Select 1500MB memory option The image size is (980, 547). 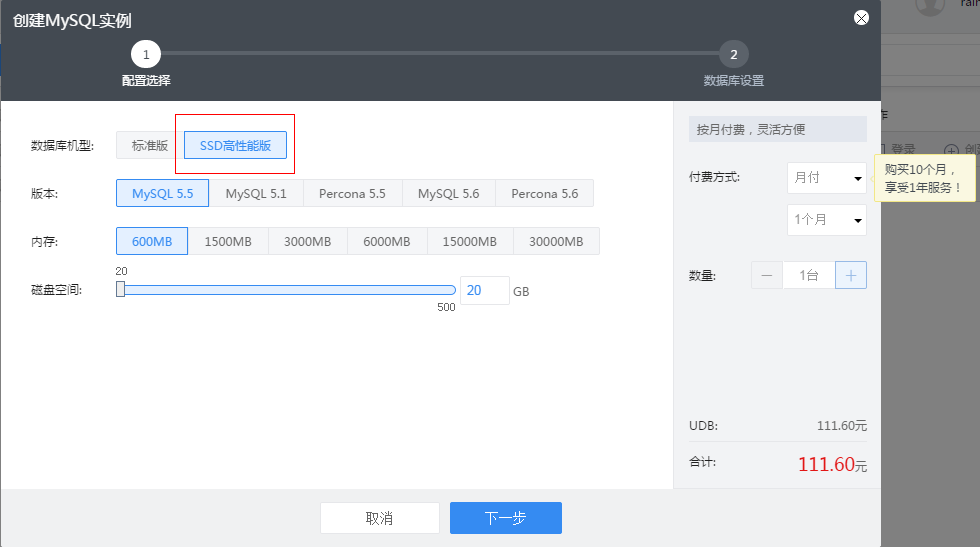coord(228,241)
